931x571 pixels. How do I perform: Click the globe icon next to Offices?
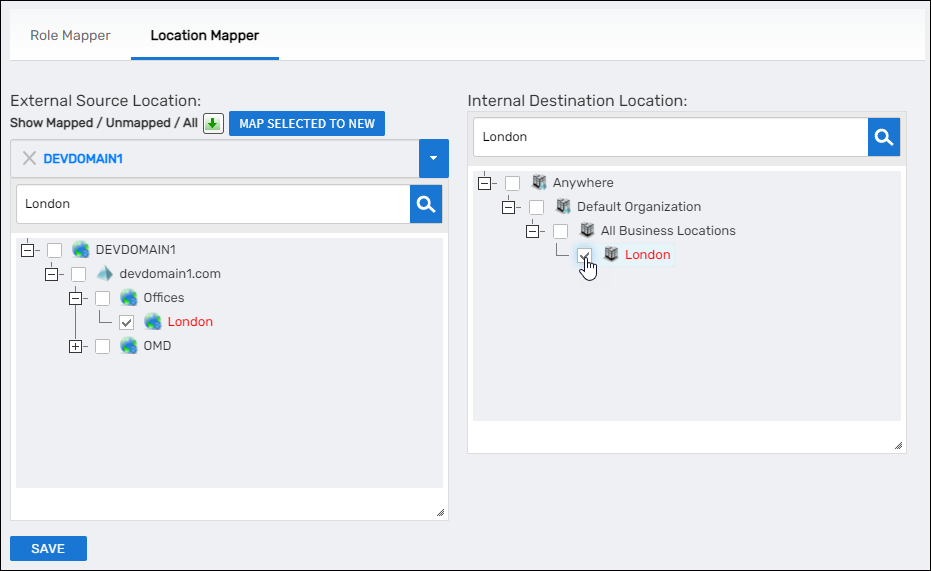point(129,298)
